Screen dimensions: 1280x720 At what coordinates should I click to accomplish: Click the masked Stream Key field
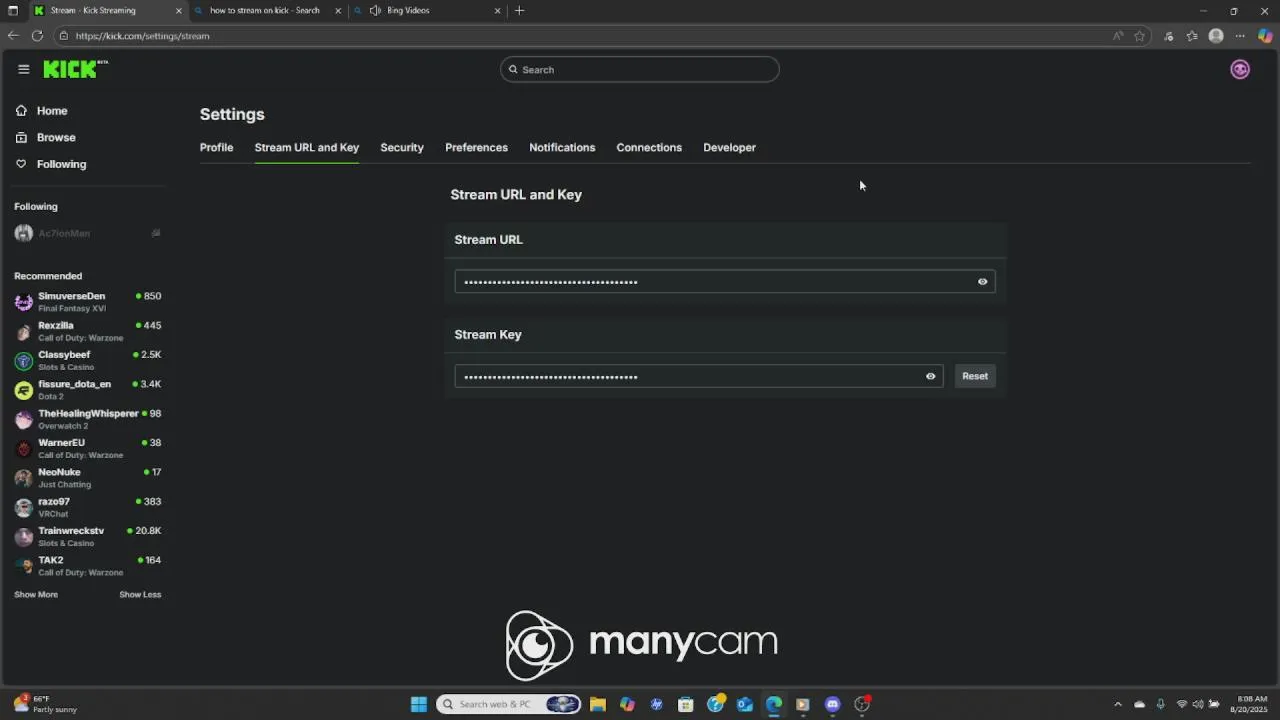click(x=698, y=377)
